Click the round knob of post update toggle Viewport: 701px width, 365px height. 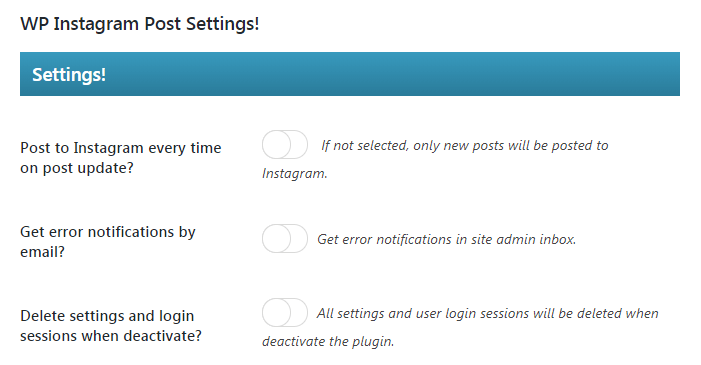point(276,144)
